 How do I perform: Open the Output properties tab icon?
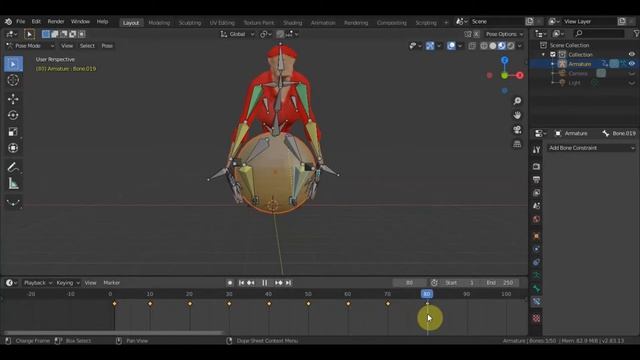(x=536, y=180)
